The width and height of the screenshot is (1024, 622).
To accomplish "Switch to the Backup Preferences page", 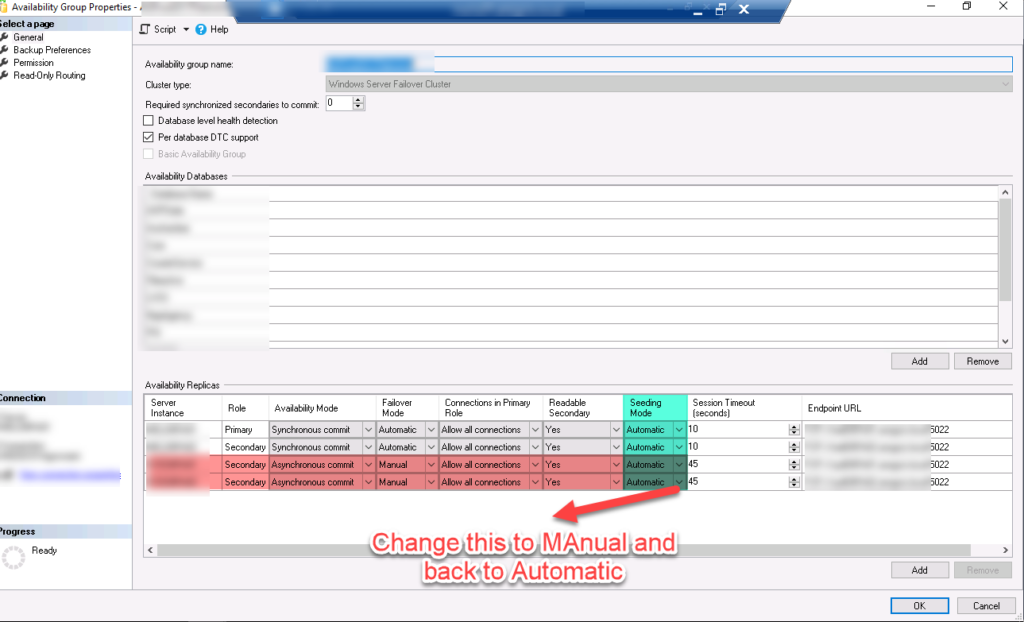I will pyautogui.click(x=52, y=50).
